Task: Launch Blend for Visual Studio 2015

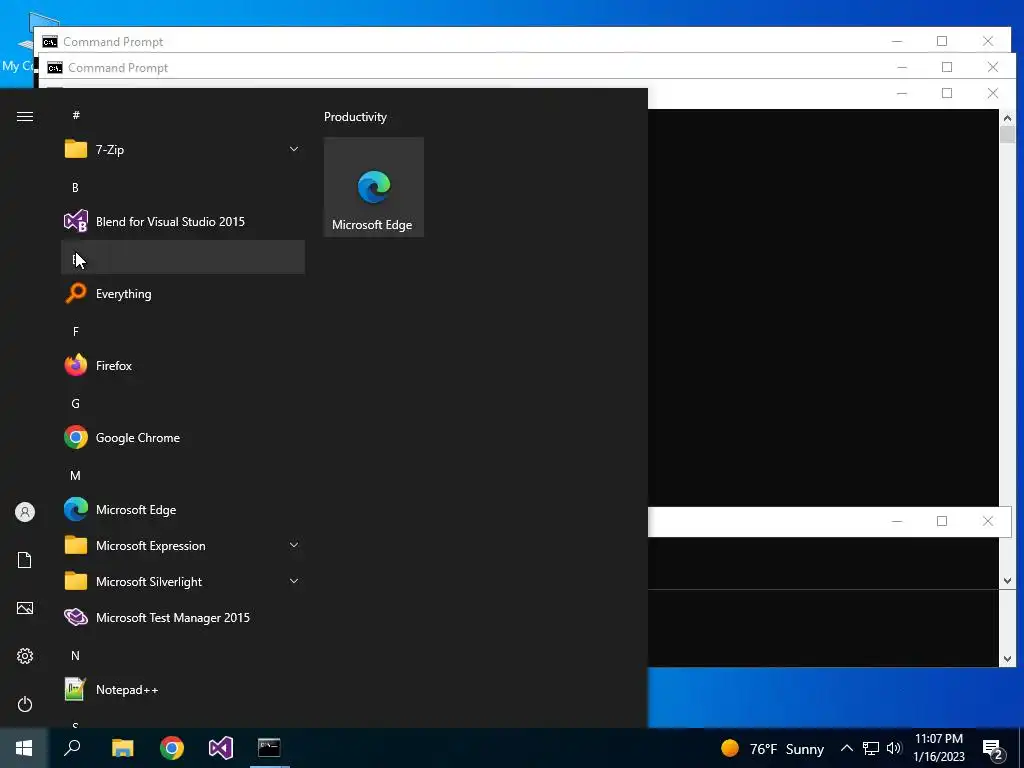Action: click(x=183, y=221)
